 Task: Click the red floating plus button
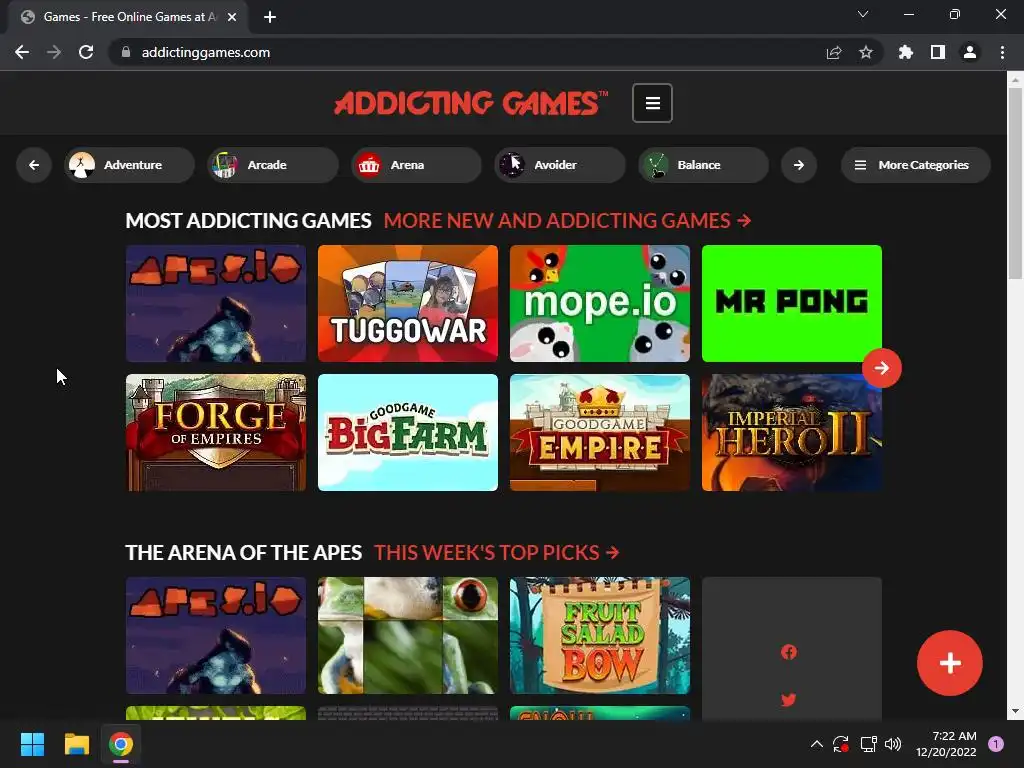coord(950,663)
